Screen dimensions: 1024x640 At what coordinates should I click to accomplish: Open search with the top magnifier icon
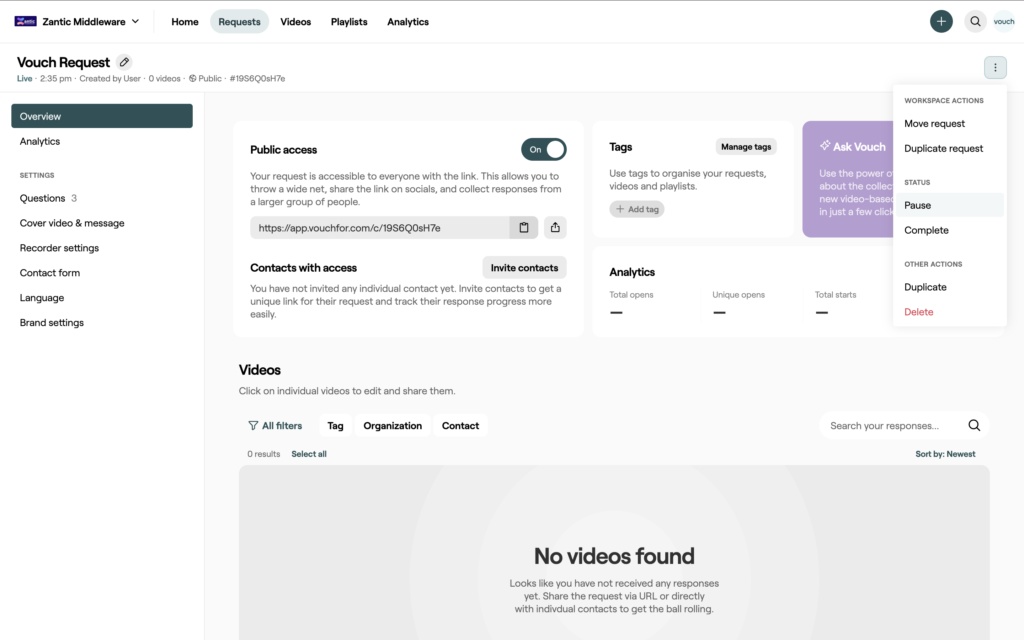975,22
